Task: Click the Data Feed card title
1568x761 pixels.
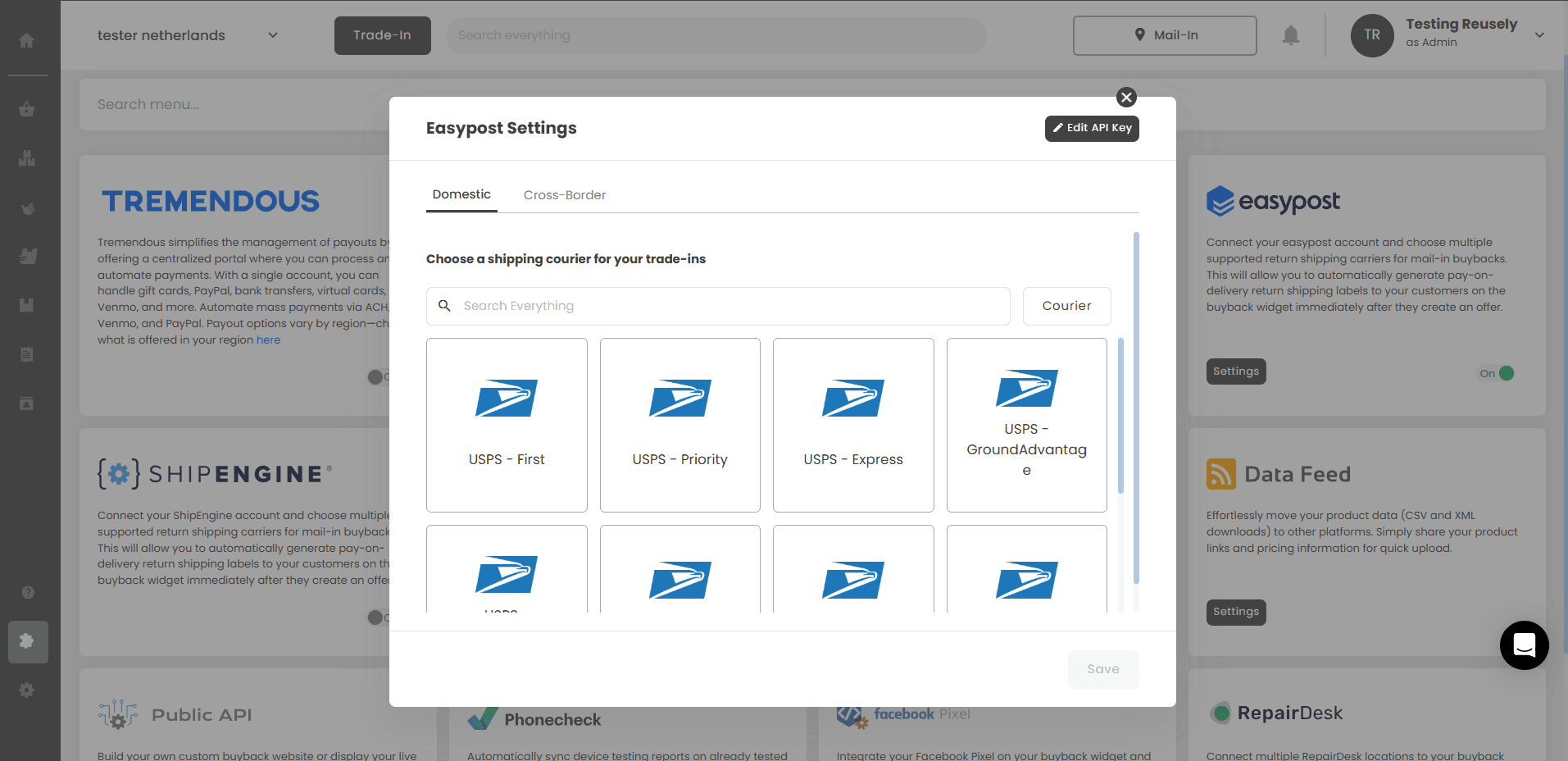Action: tap(1298, 474)
